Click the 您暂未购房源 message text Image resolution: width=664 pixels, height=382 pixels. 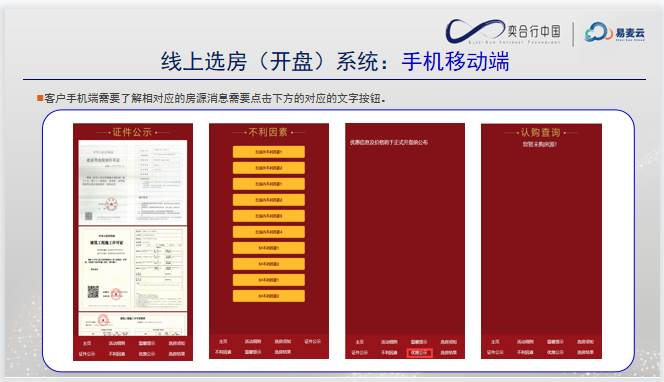540,144
